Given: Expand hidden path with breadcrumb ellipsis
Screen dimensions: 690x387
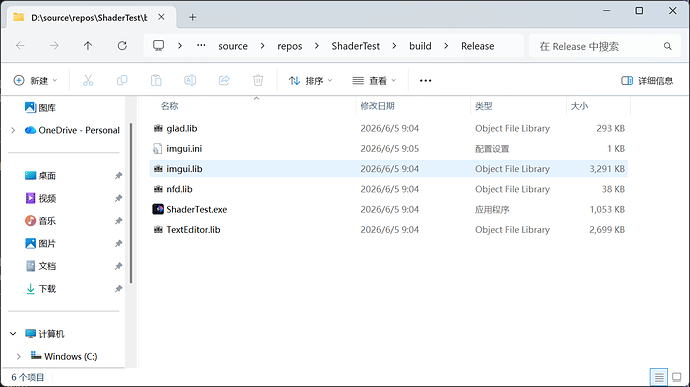Looking at the screenshot, I should (201, 46).
